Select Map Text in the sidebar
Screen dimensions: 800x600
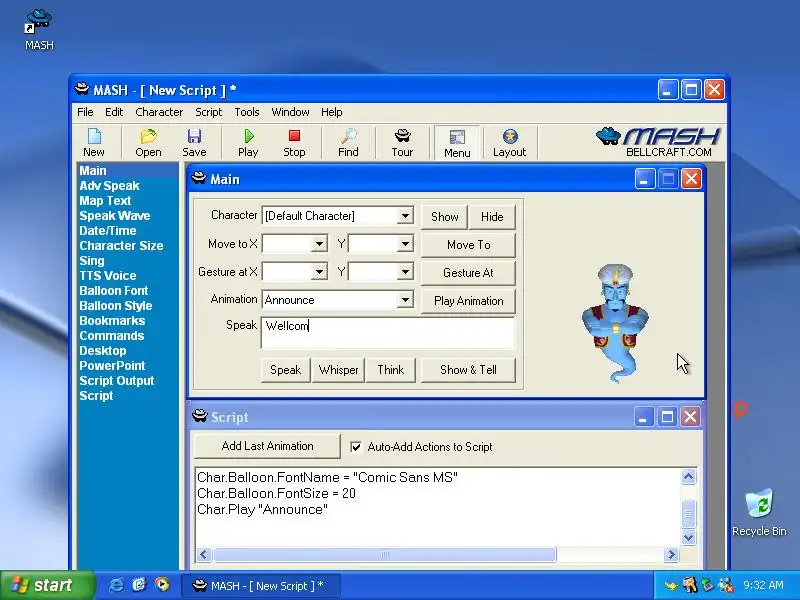[105, 201]
